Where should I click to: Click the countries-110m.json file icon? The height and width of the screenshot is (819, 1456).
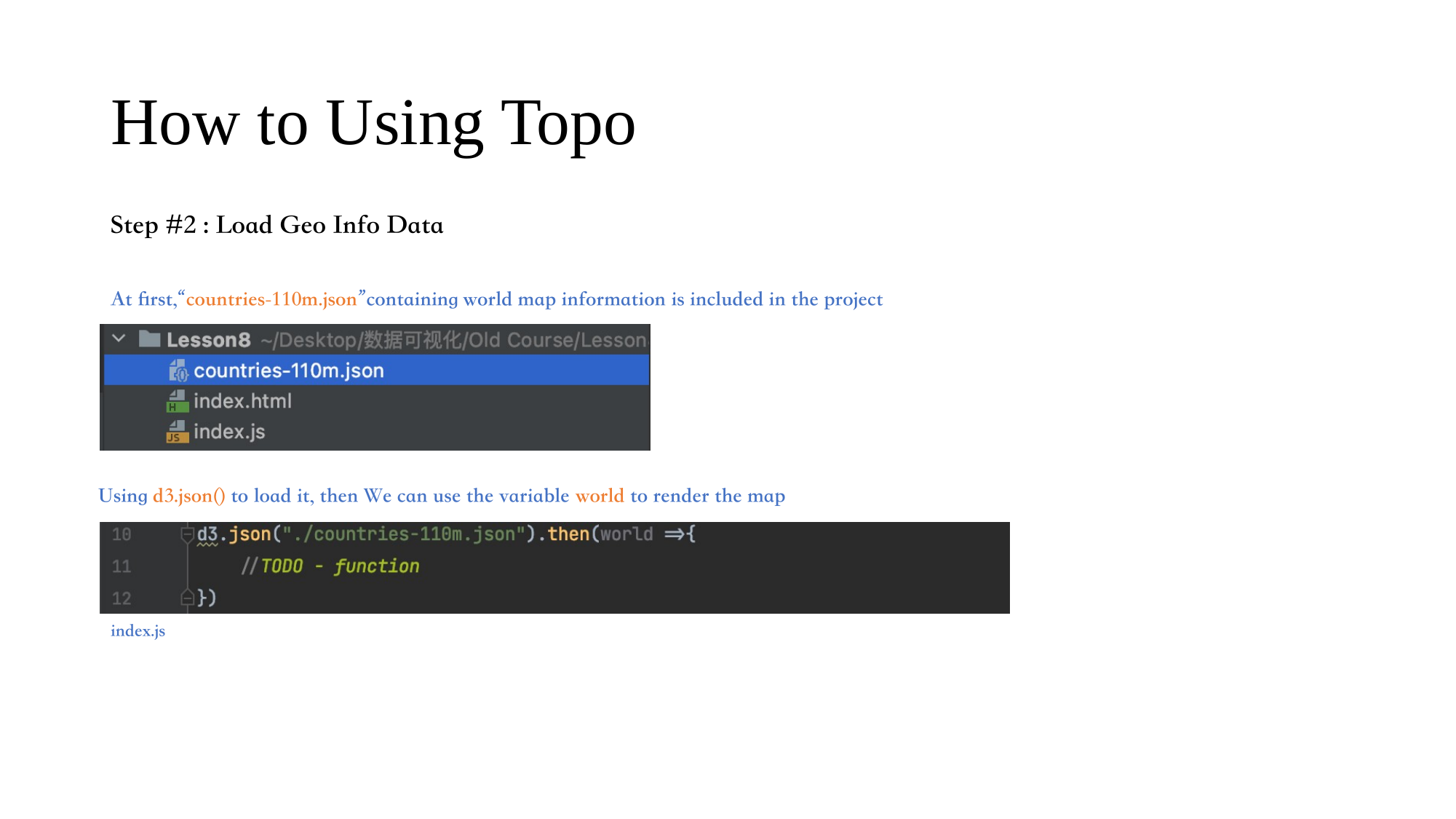coord(178,371)
